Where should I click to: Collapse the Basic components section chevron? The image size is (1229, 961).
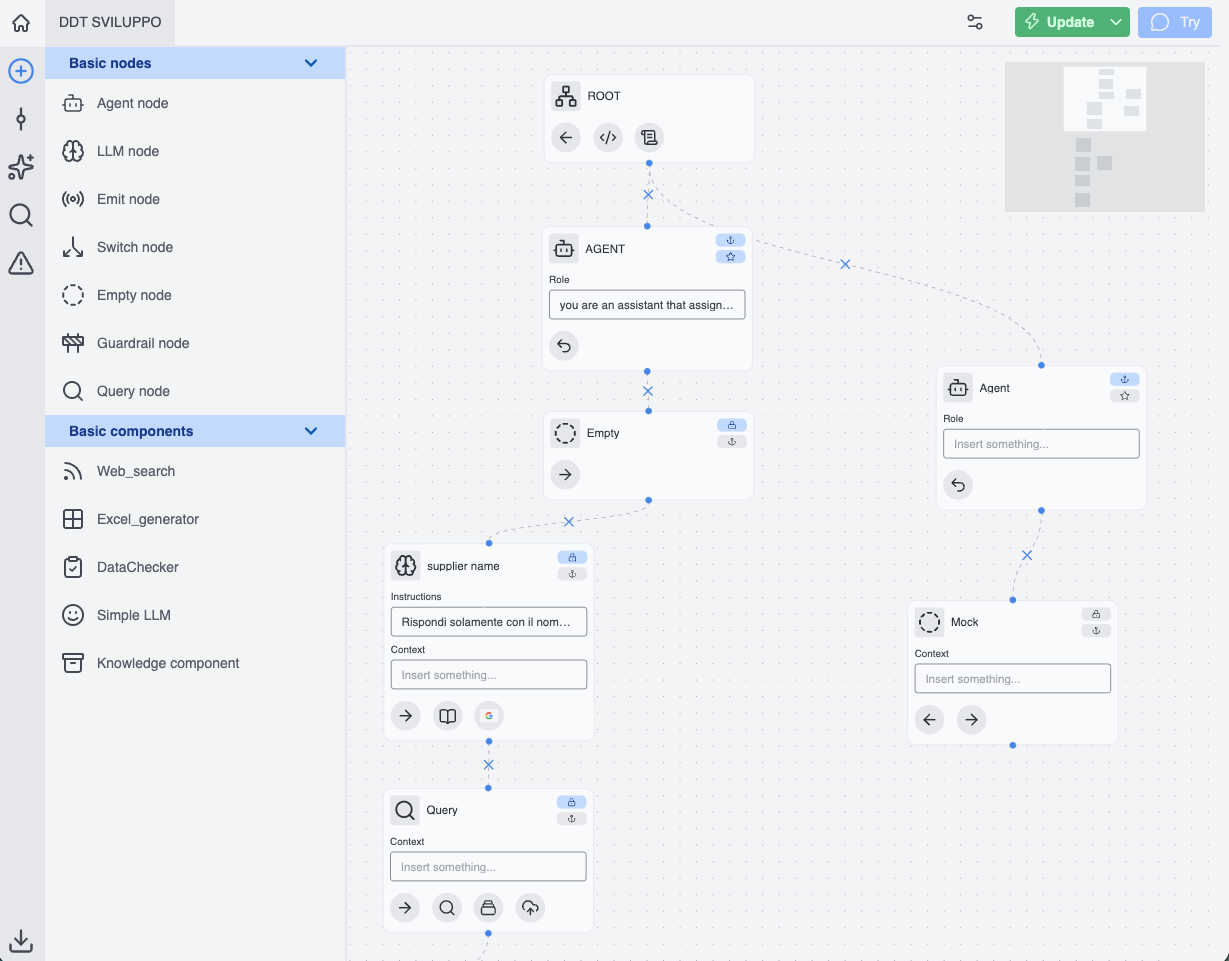pos(311,431)
